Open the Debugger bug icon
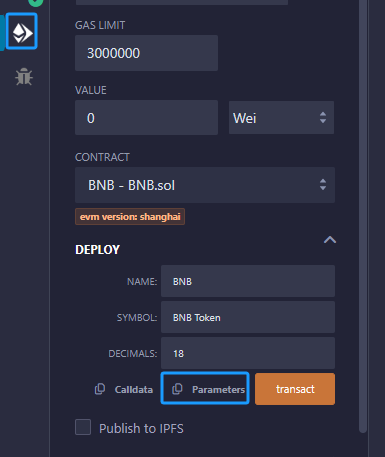 click(x=24, y=77)
